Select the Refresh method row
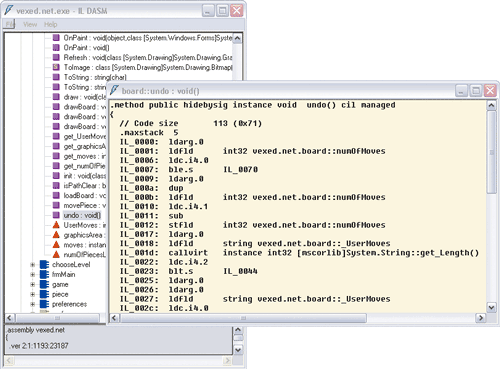 click(148, 58)
